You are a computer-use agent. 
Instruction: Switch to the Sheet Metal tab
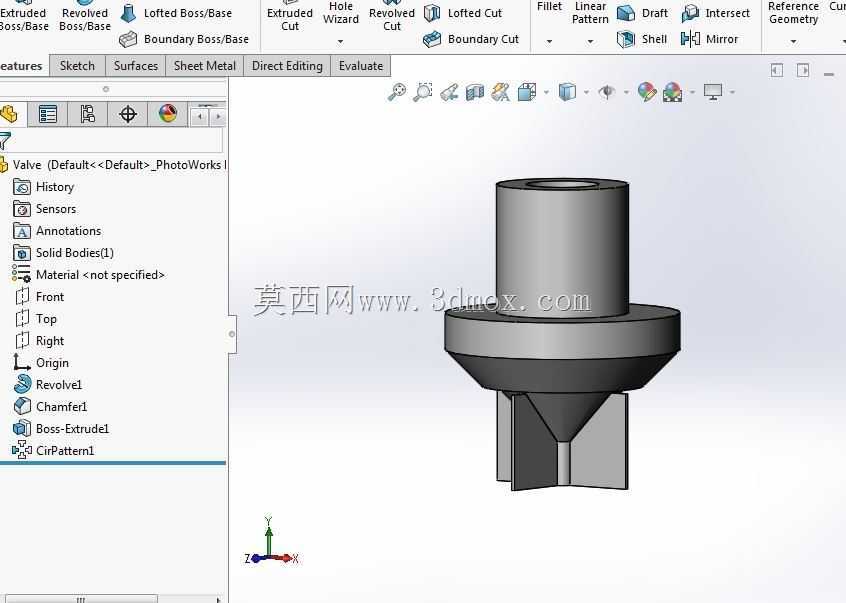pyautogui.click(x=204, y=66)
